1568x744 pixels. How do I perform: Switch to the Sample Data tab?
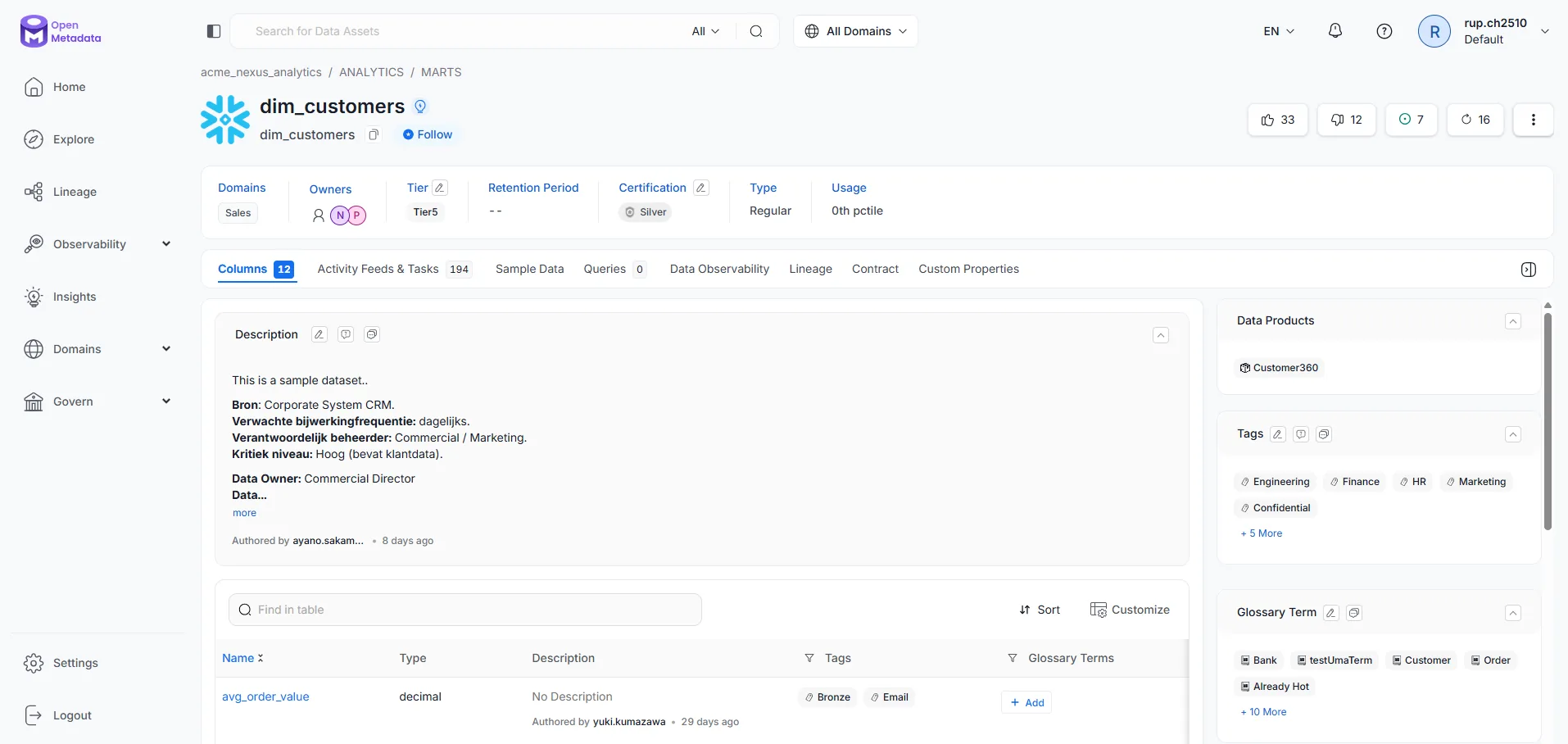529,269
